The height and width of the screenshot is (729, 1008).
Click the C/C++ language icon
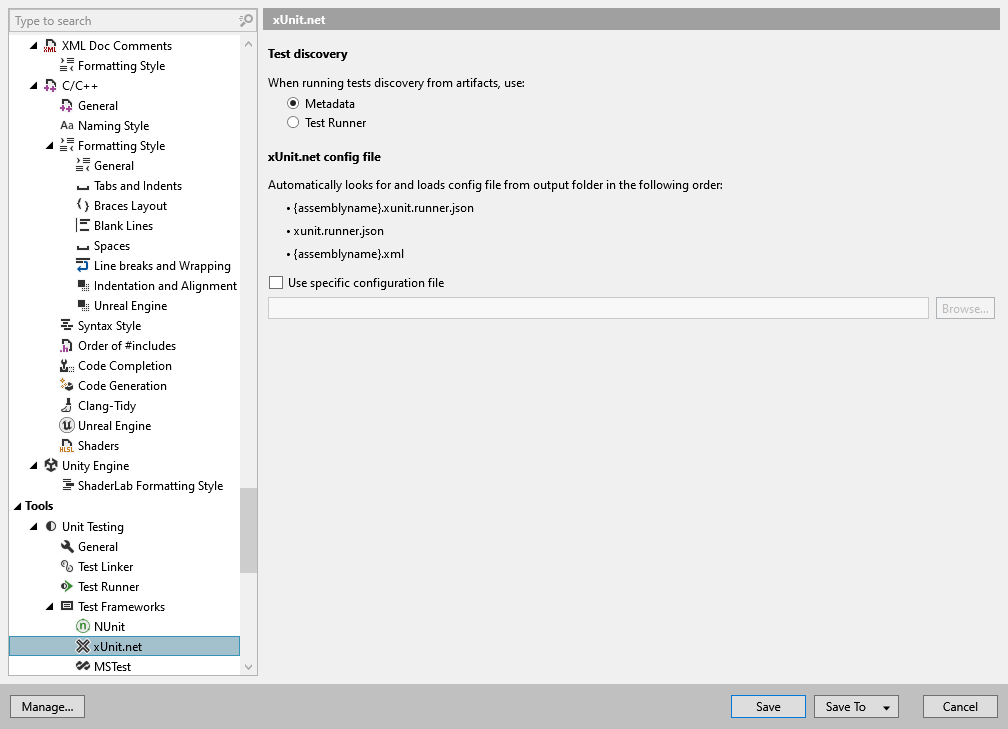coord(50,86)
